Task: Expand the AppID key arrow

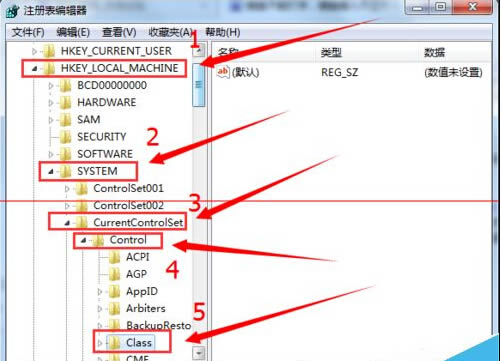Action: point(100,292)
